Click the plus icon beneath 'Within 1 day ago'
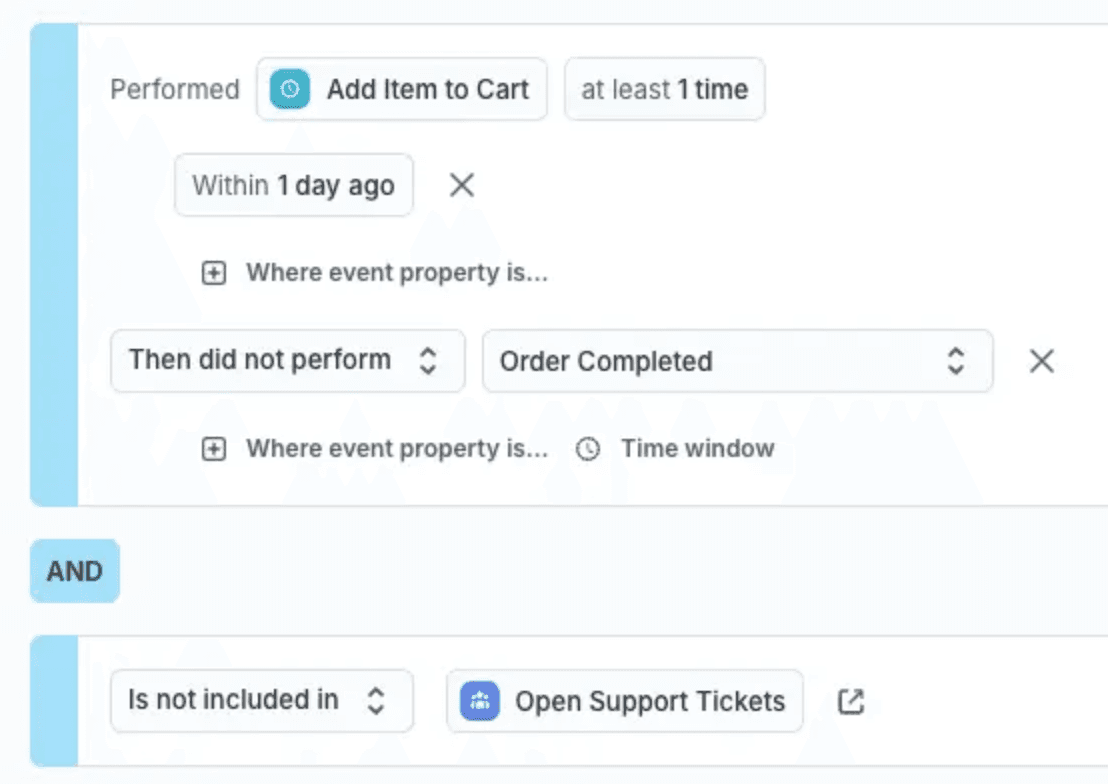This screenshot has height=784, width=1108. click(x=214, y=273)
